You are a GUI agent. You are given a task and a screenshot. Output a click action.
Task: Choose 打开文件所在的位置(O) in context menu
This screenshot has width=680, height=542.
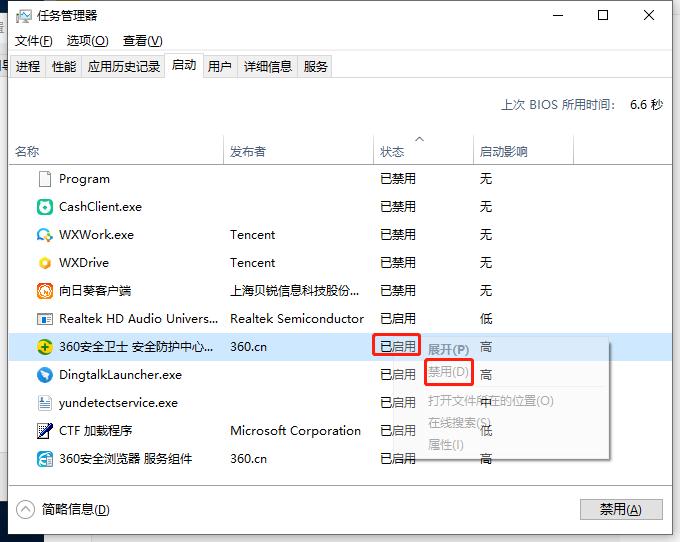490,401
